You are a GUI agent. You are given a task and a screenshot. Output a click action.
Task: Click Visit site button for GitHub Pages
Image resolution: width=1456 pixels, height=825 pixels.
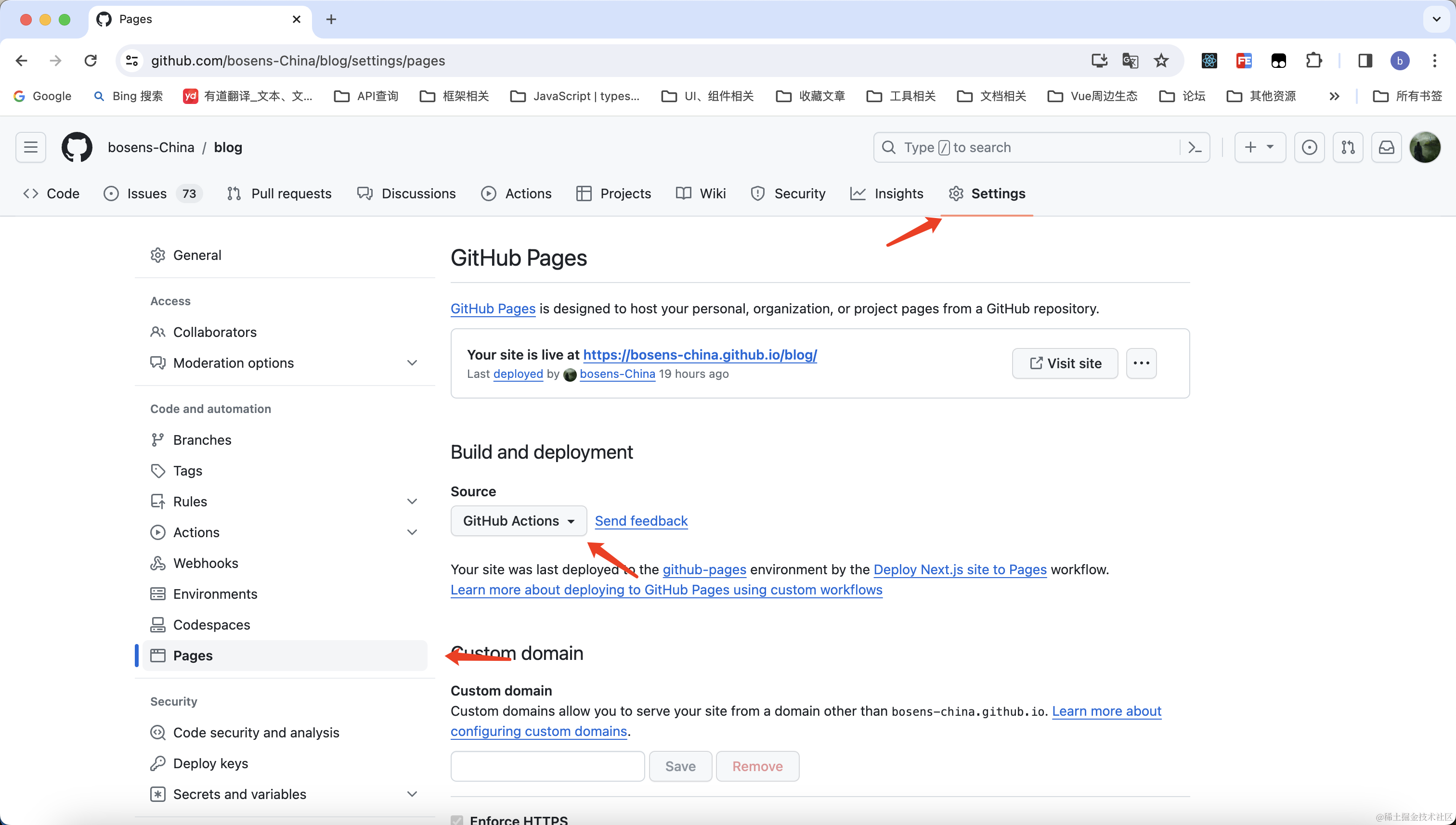1064,362
